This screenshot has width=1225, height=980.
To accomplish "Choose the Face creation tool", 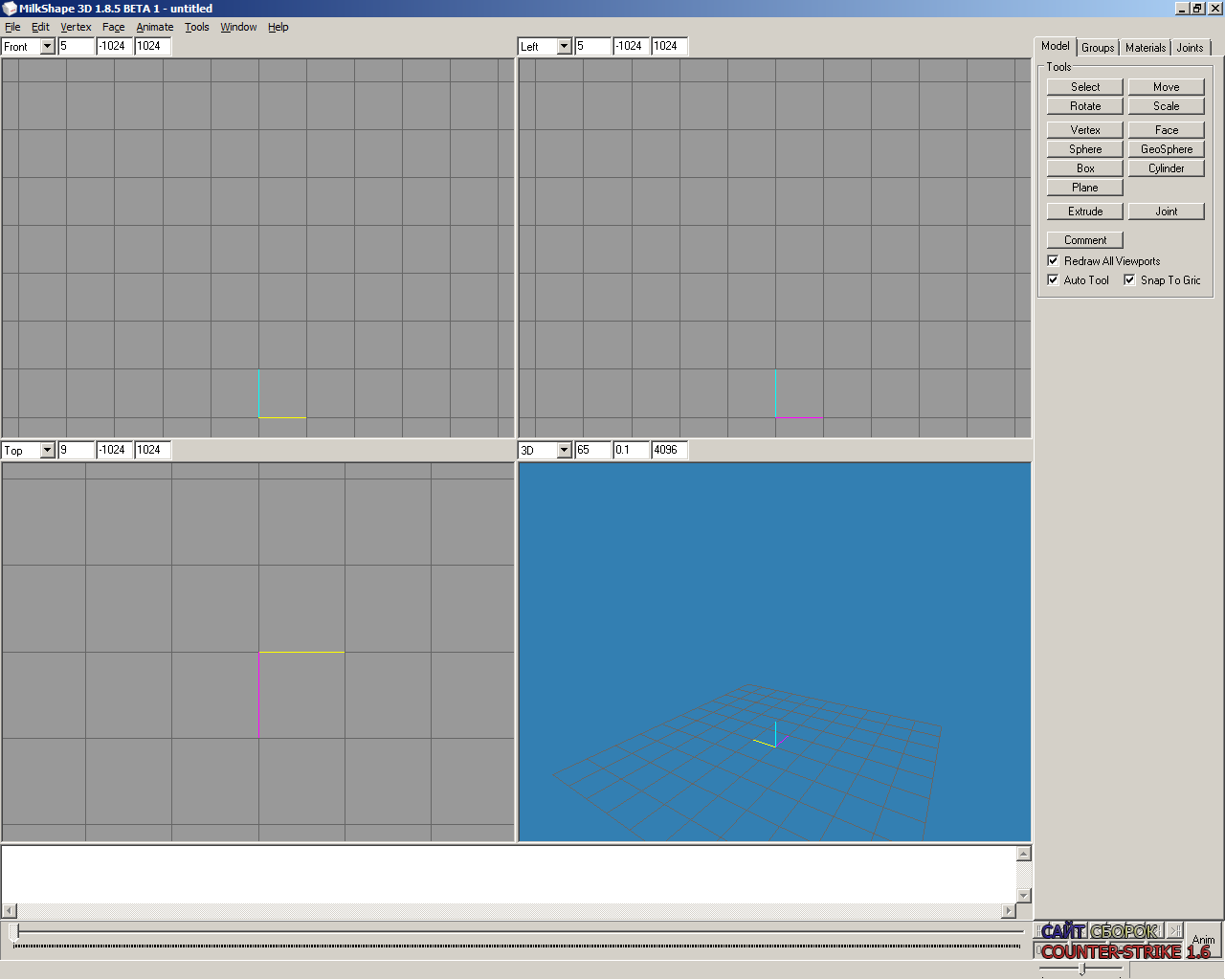I will (x=1166, y=130).
